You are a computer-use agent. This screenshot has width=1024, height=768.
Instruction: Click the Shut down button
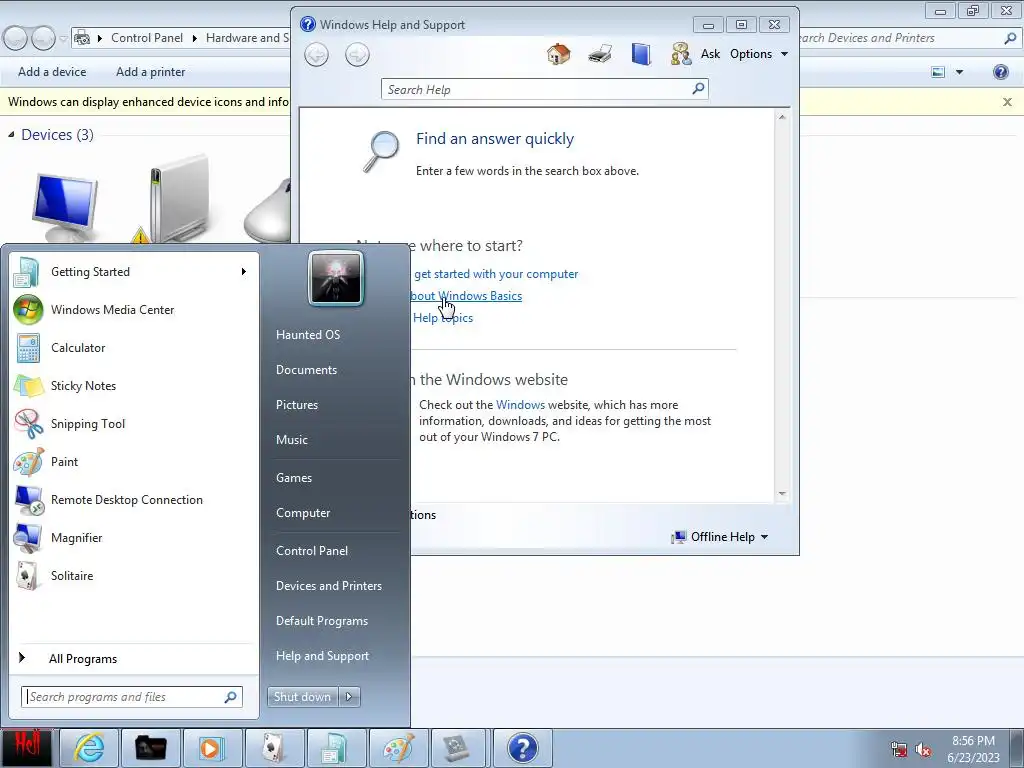[x=303, y=697]
